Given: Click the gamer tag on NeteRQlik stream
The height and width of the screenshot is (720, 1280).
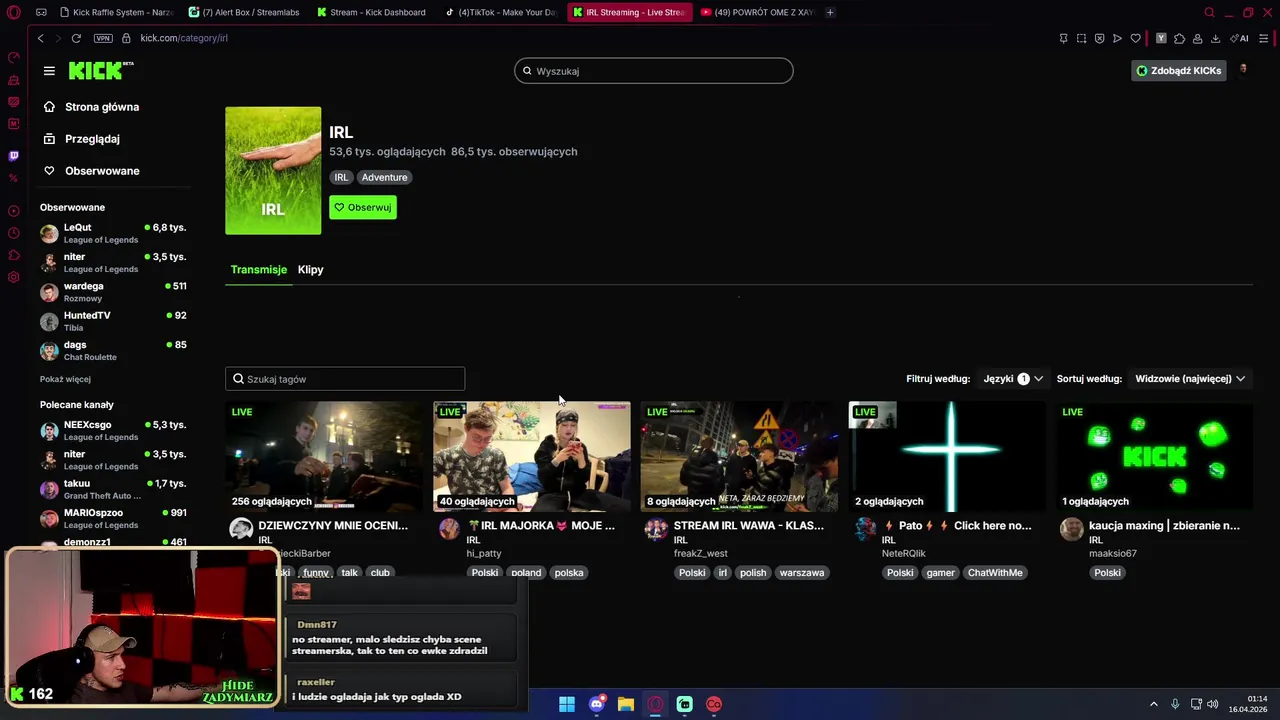Looking at the screenshot, I should click(x=940, y=573).
